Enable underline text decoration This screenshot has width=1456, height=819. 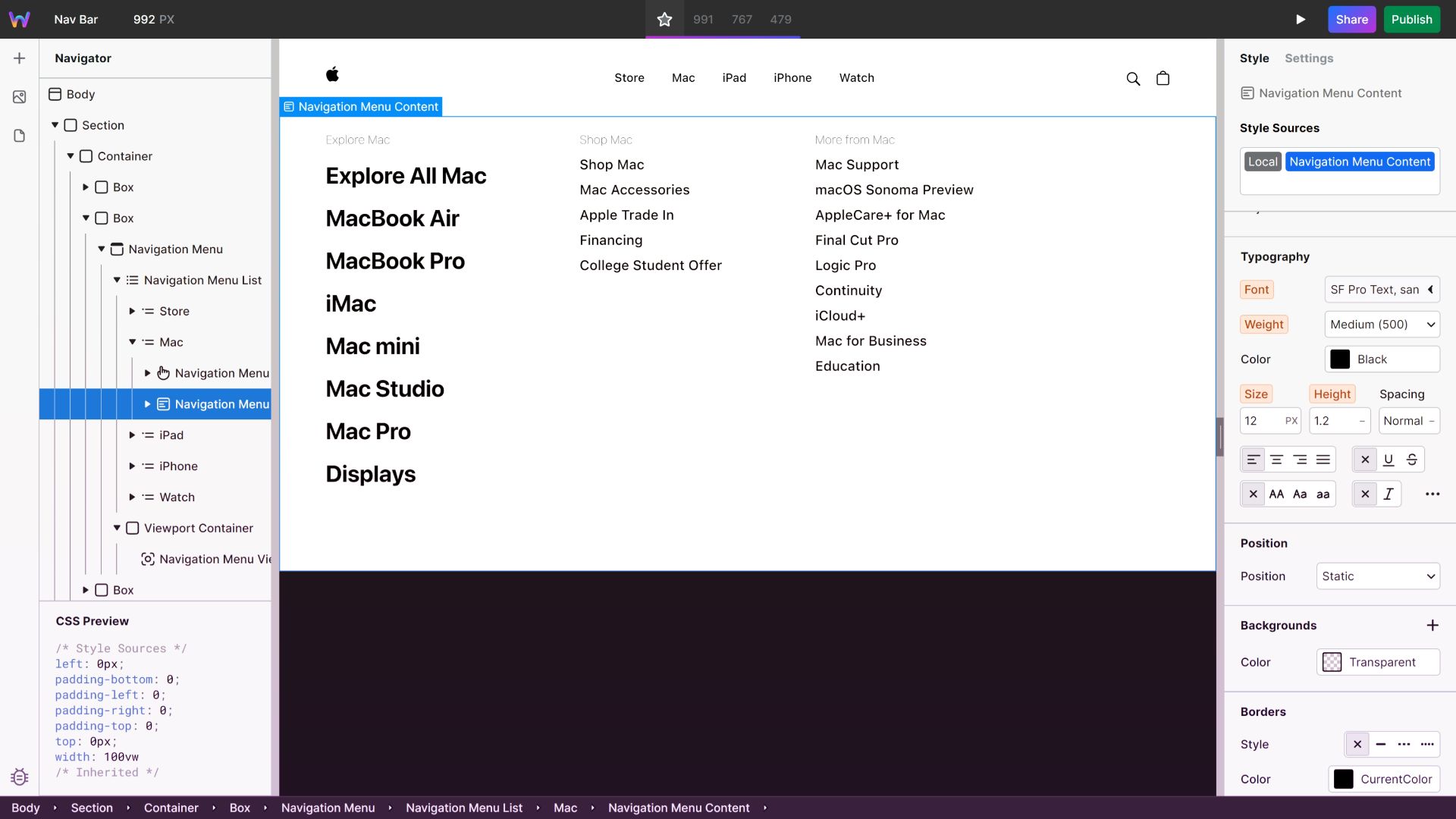click(x=1389, y=459)
